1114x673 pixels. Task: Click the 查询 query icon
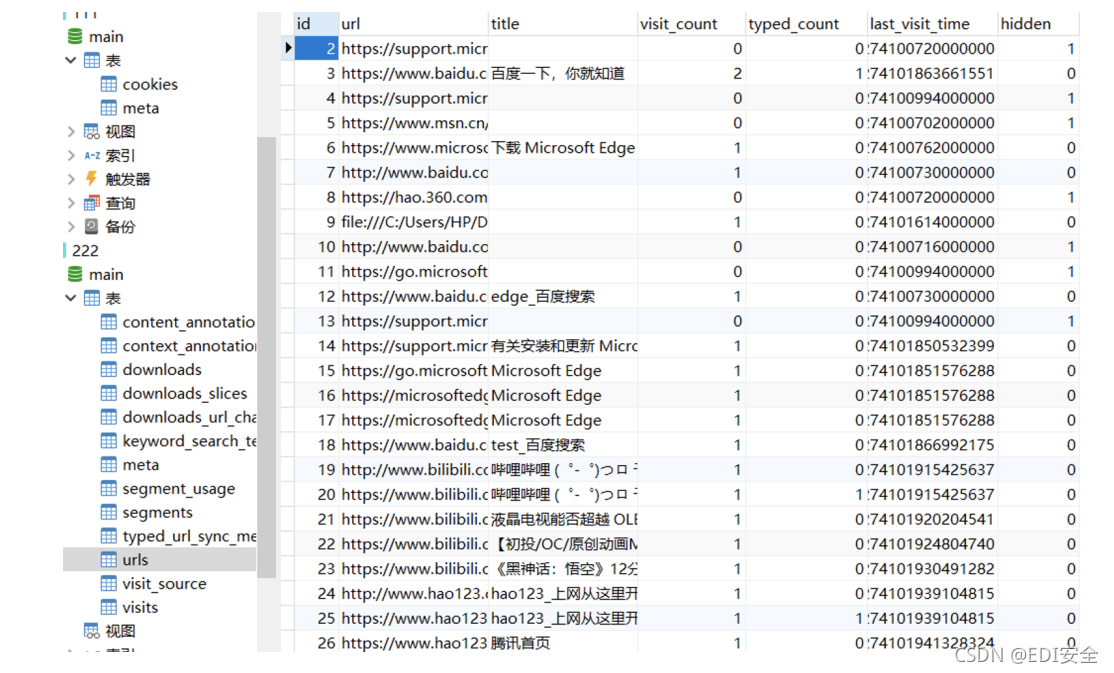[92, 203]
